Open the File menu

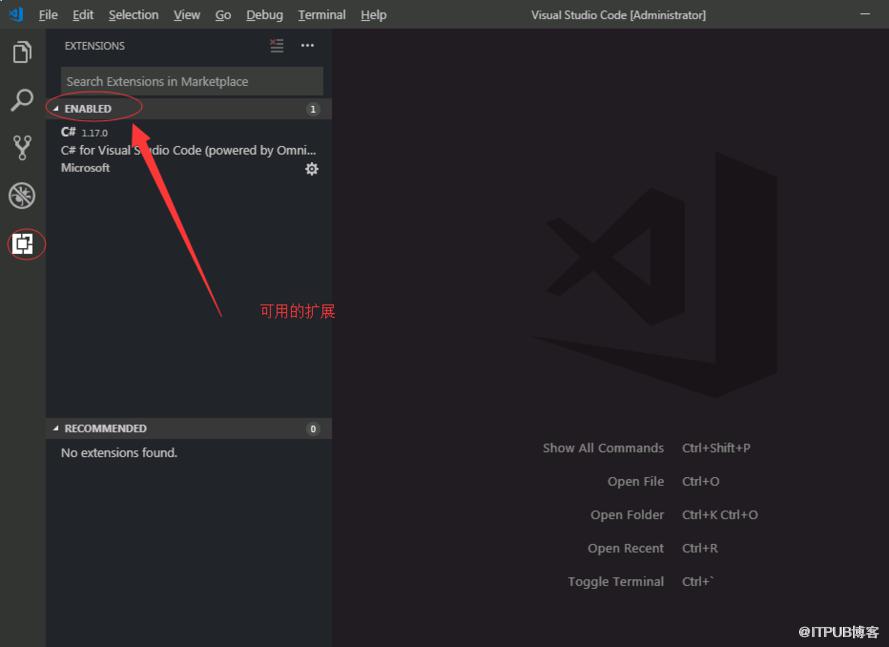[x=48, y=15]
